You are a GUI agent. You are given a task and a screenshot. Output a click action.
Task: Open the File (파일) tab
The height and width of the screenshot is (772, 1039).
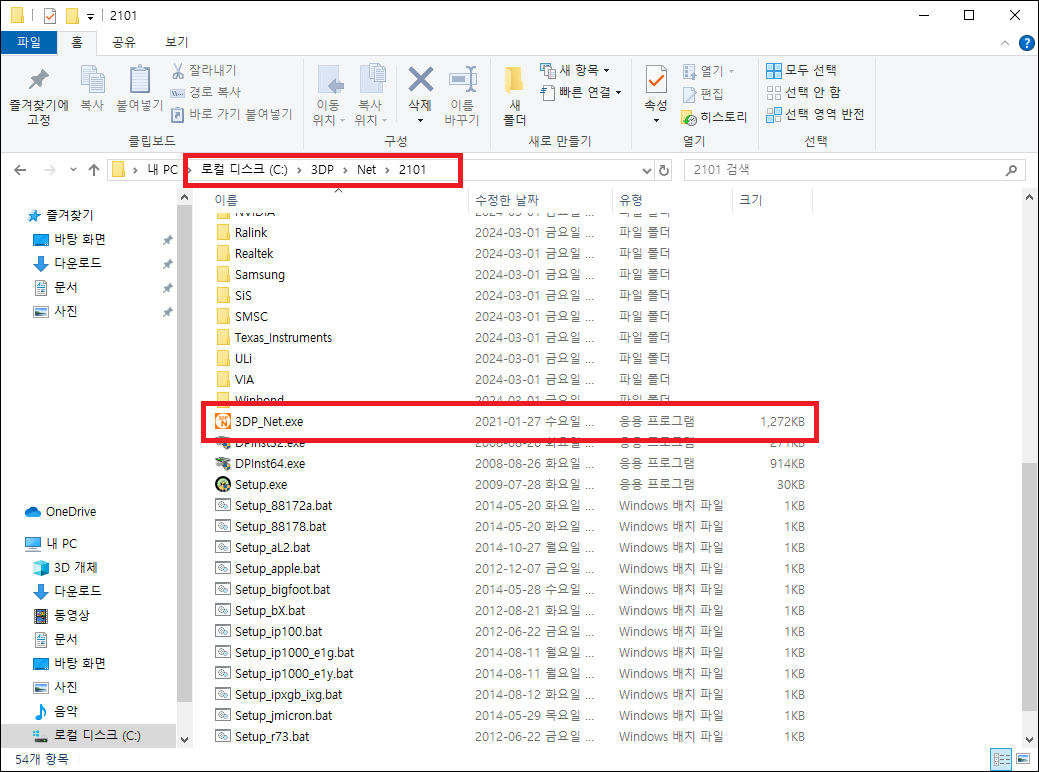point(28,42)
